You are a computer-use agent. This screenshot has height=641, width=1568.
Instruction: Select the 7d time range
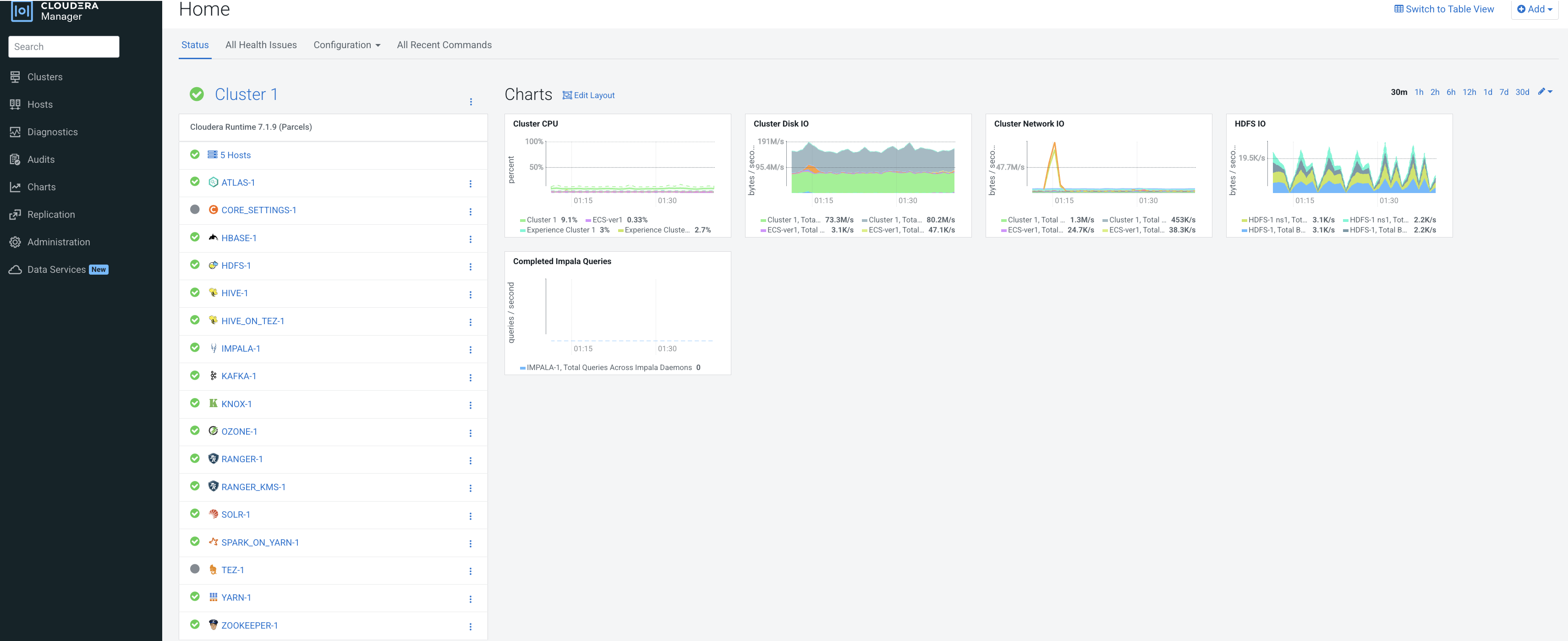pyautogui.click(x=1503, y=92)
